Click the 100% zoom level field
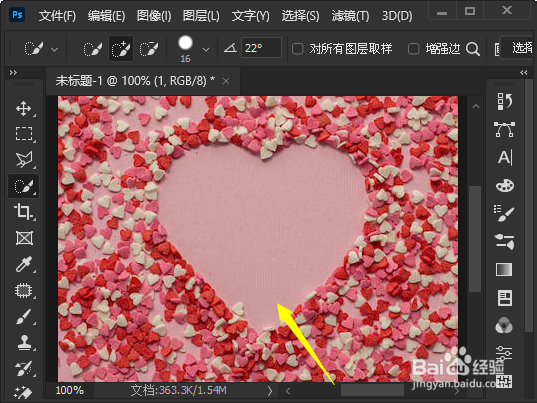This screenshot has height=403, width=537. 70,390
